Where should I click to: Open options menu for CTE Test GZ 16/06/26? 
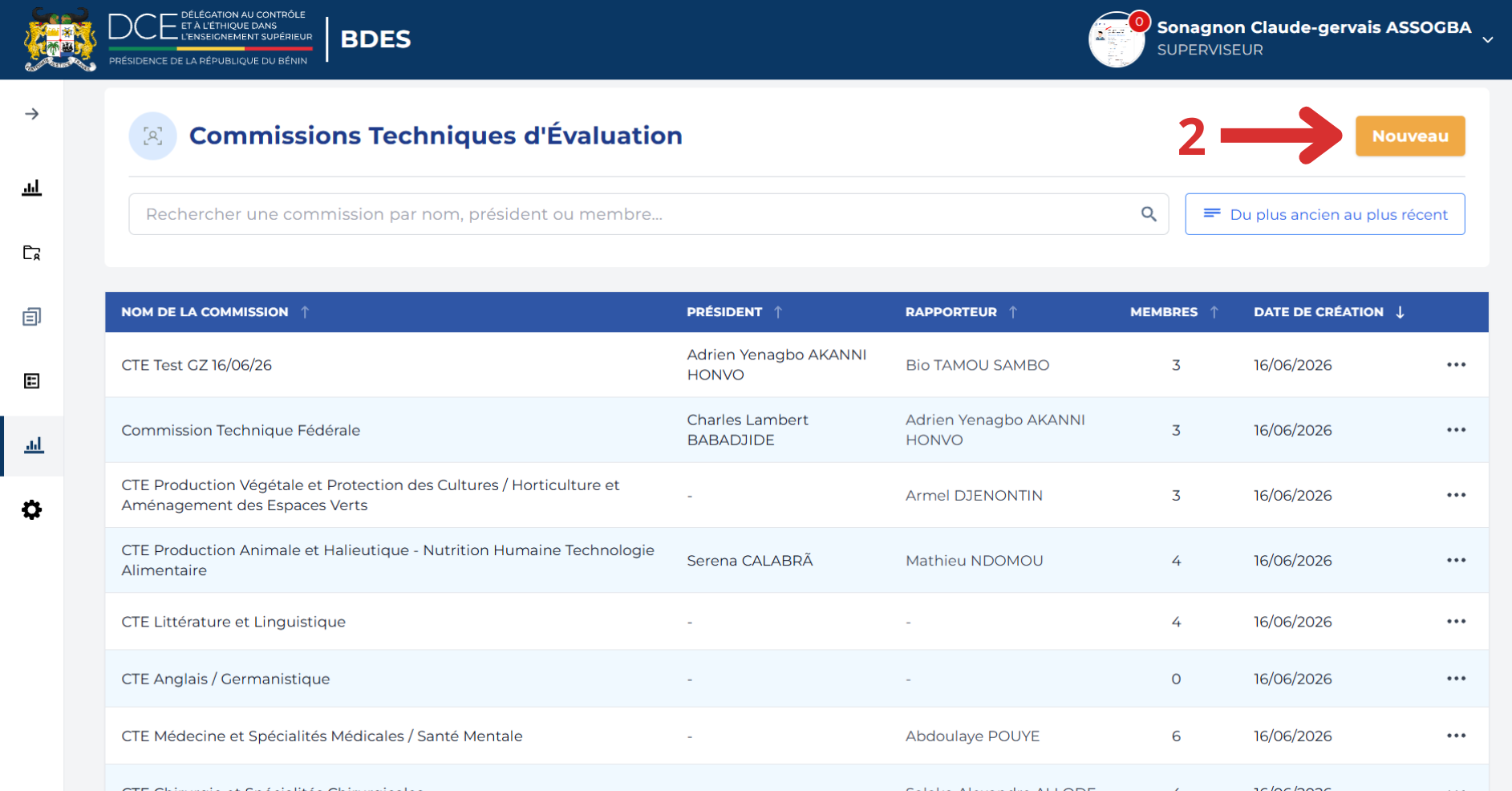click(1456, 365)
